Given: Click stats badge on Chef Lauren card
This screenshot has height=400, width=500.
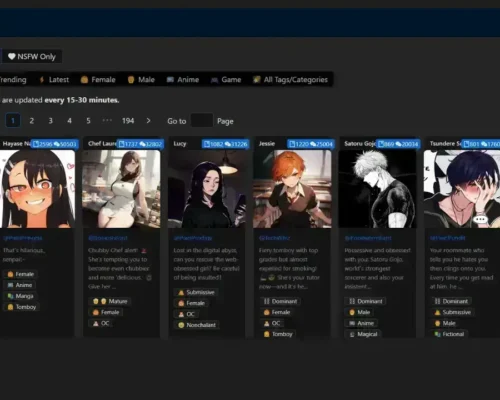Looking at the screenshot, I should pyautogui.click(x=140, y=144).
